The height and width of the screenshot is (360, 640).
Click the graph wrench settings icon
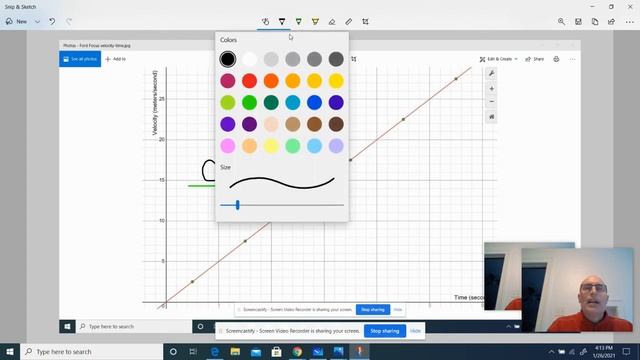click(491, 73)
